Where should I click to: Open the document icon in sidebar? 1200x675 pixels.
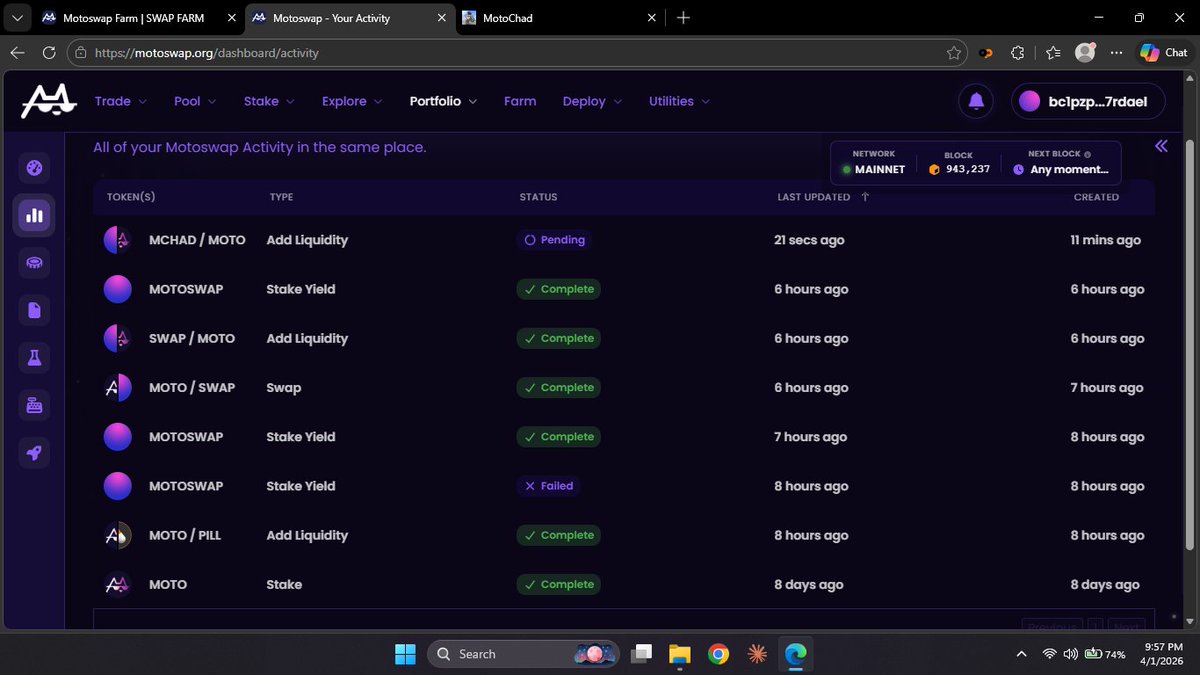coord(34,310)
